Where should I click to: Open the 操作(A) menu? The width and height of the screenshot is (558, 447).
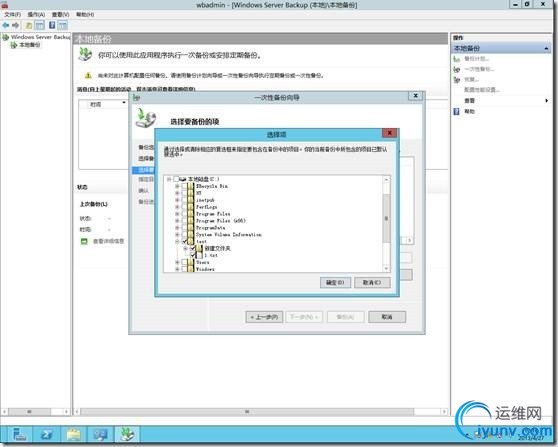(x=36, y=14)
